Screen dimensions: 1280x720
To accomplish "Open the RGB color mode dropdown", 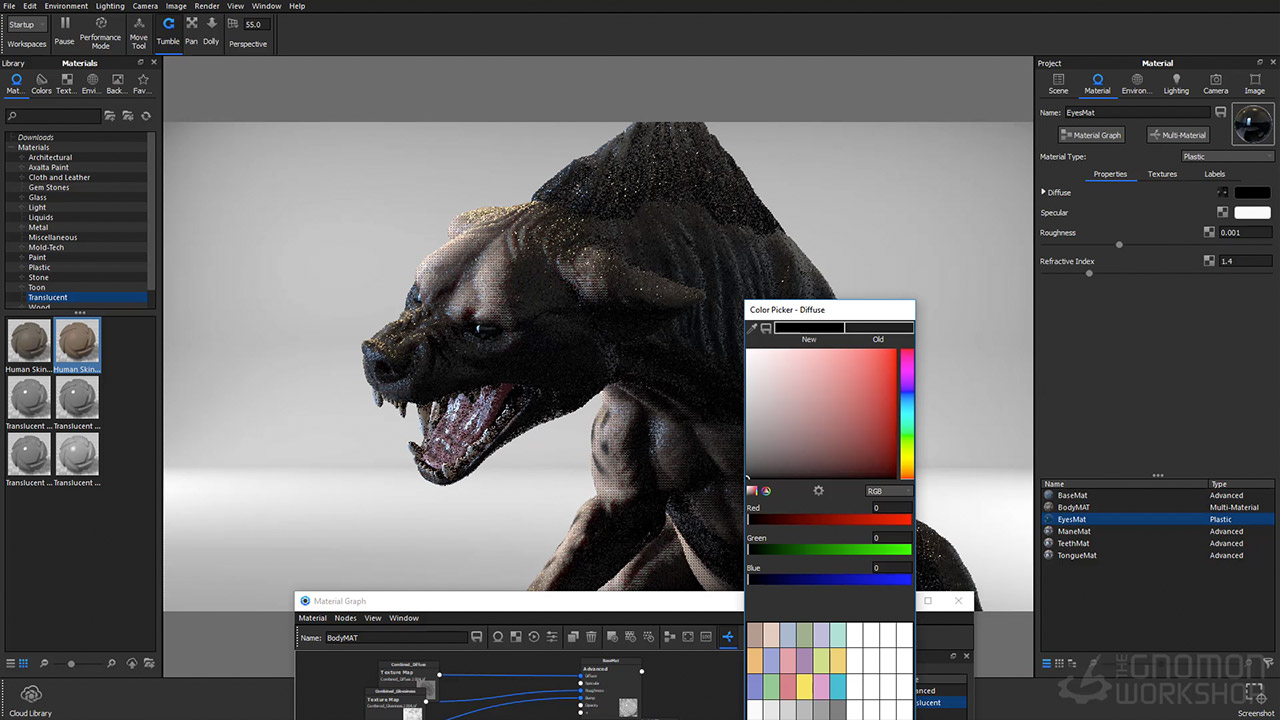I will click(889, 491).
